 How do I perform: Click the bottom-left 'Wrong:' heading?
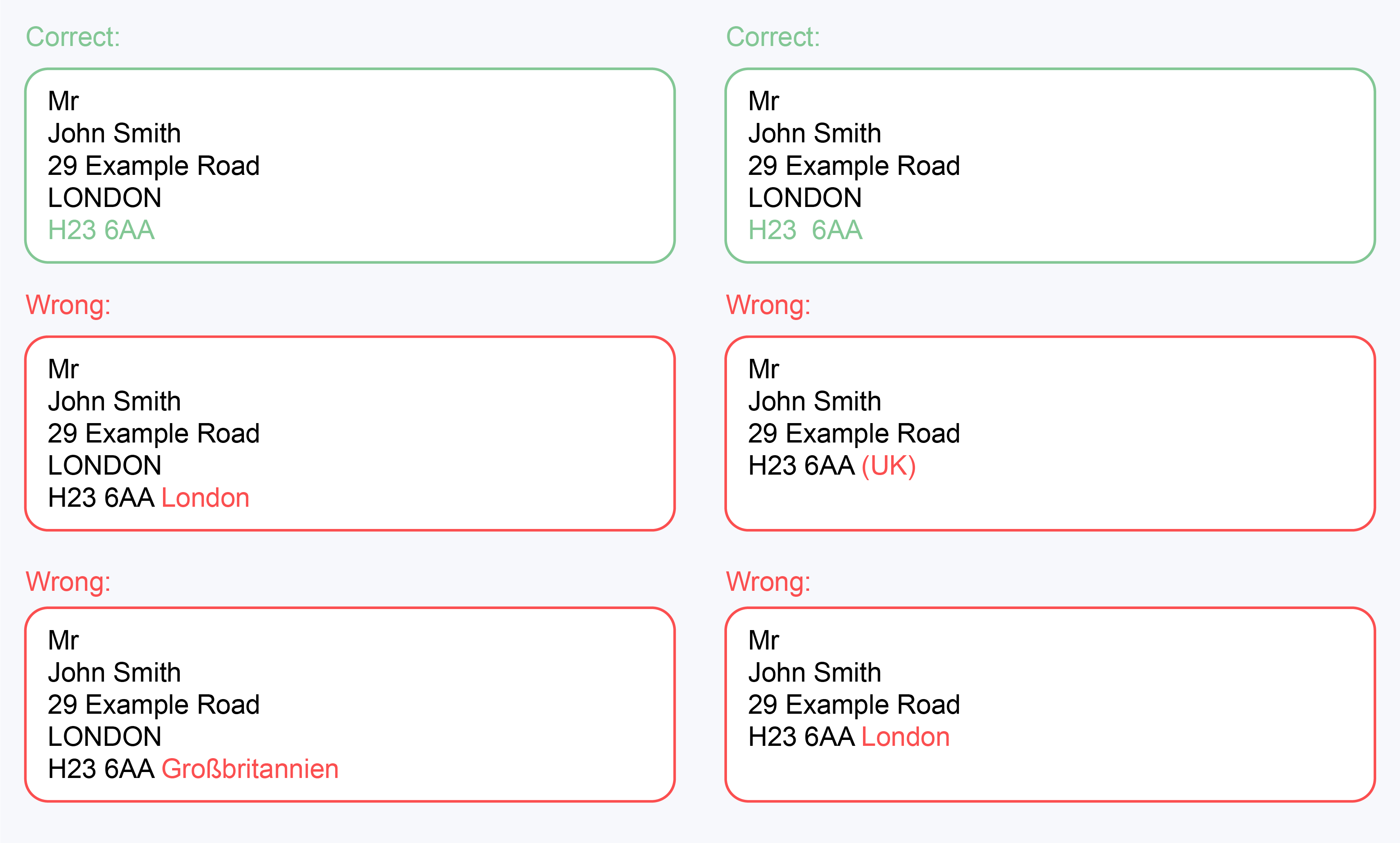[68, 582]
